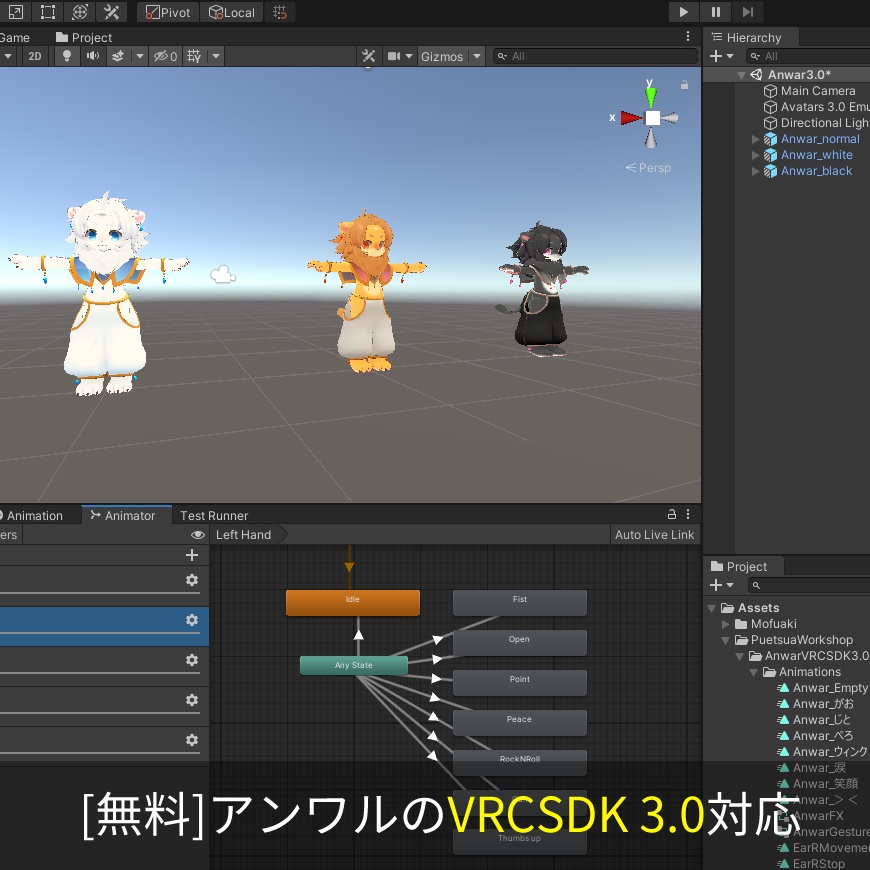The height and width of the screenshot is (870, 870).
Task: Select Anwar_white prefab cube icon
Action: coord(770,155)
